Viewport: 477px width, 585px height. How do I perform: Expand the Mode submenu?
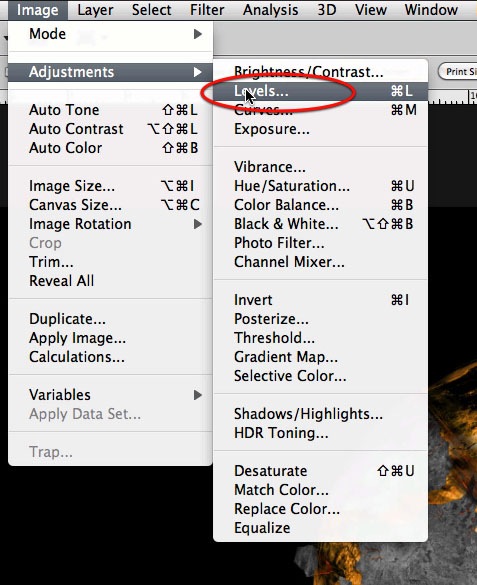(110, 34)
